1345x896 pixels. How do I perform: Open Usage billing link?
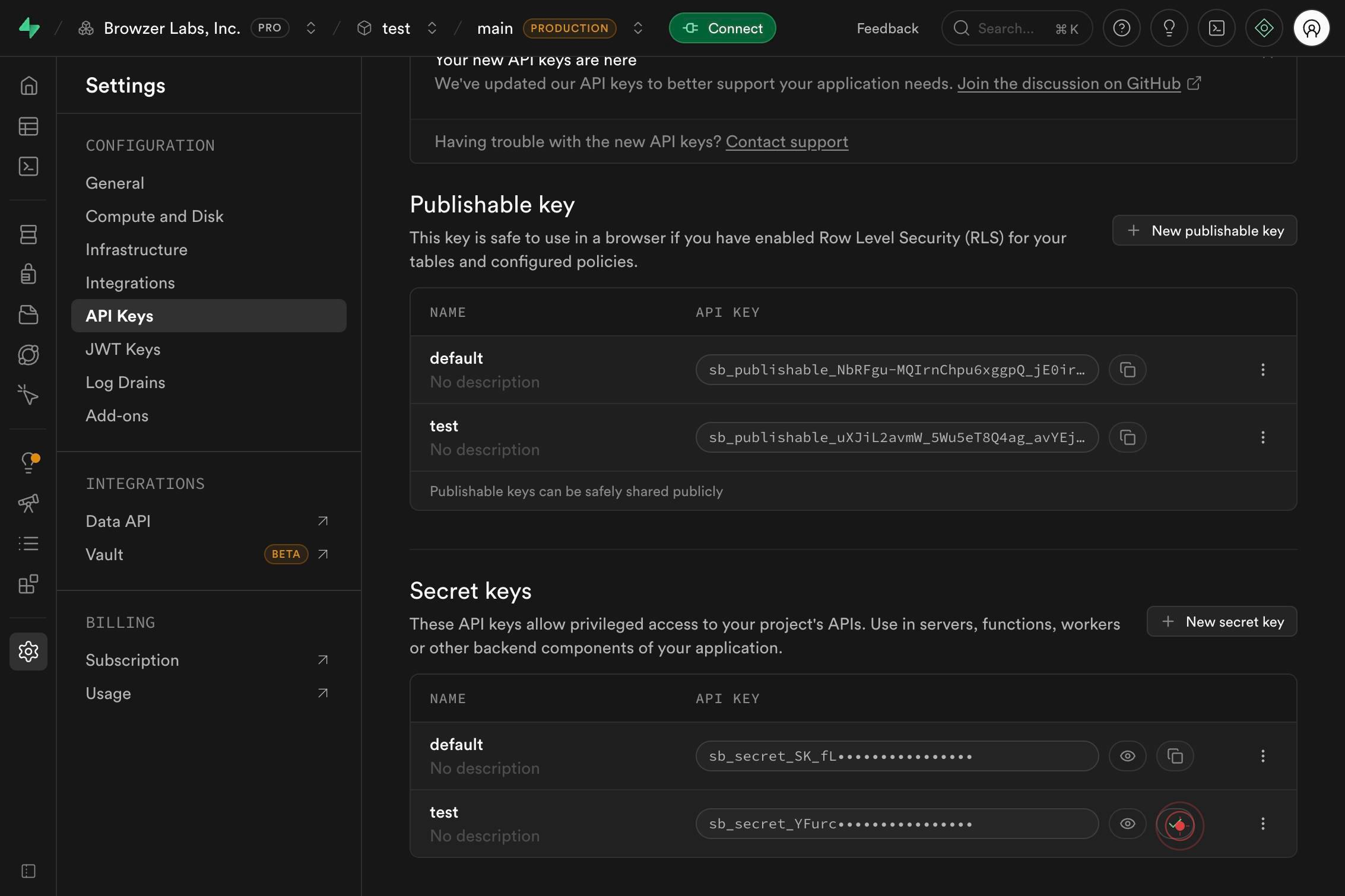point(209,693)
